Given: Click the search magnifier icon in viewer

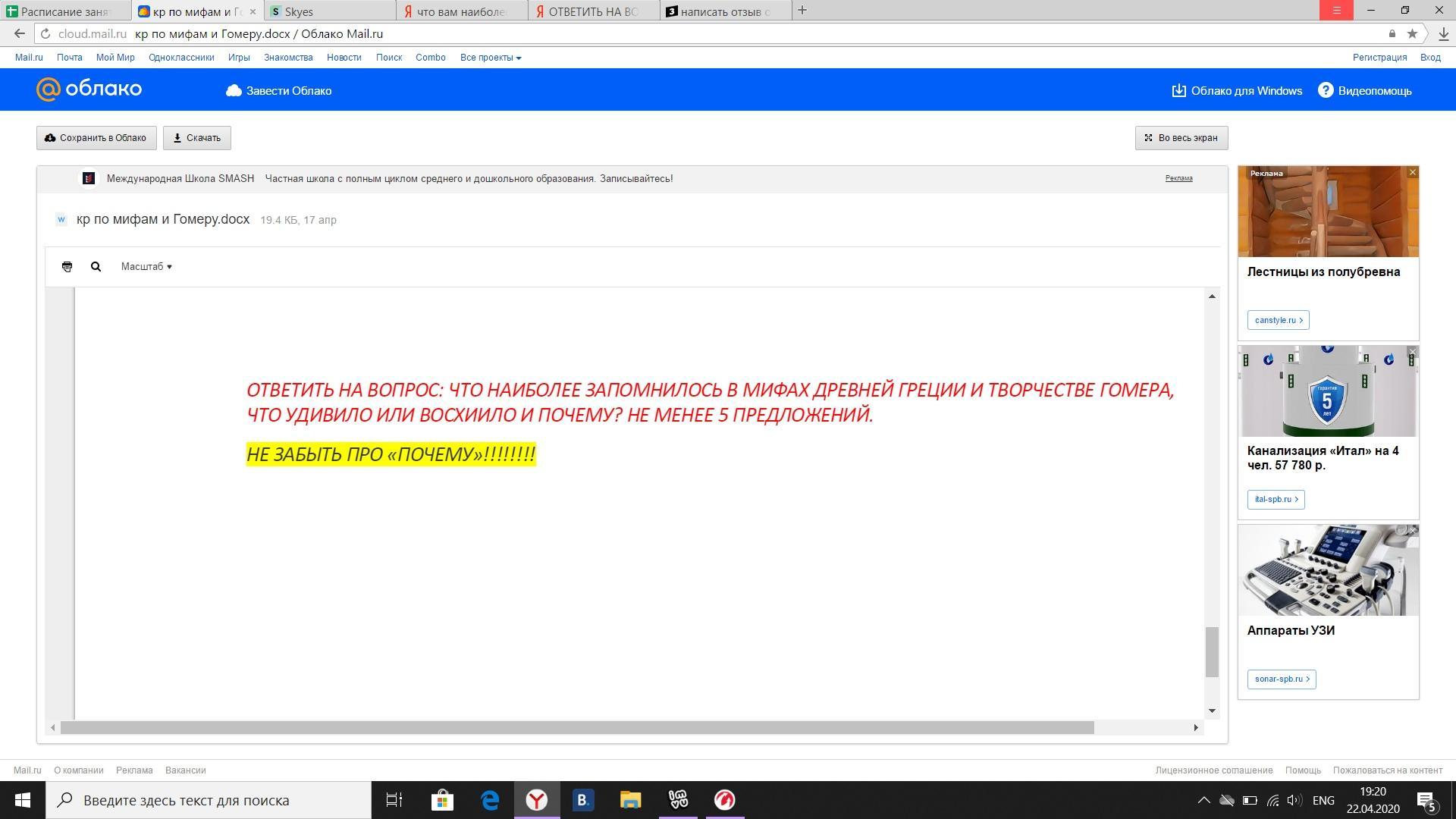Looking at the screenshot, I should pos(96,267).
